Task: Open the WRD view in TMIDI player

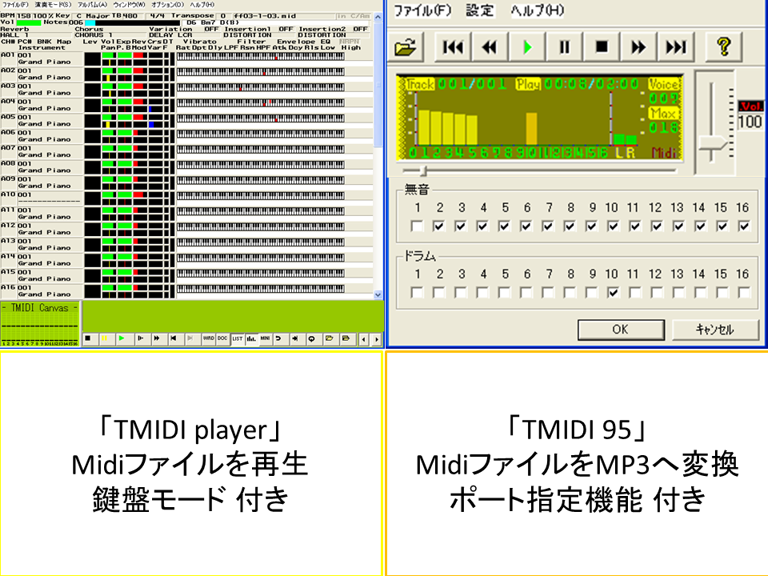Action: (209, 338)
